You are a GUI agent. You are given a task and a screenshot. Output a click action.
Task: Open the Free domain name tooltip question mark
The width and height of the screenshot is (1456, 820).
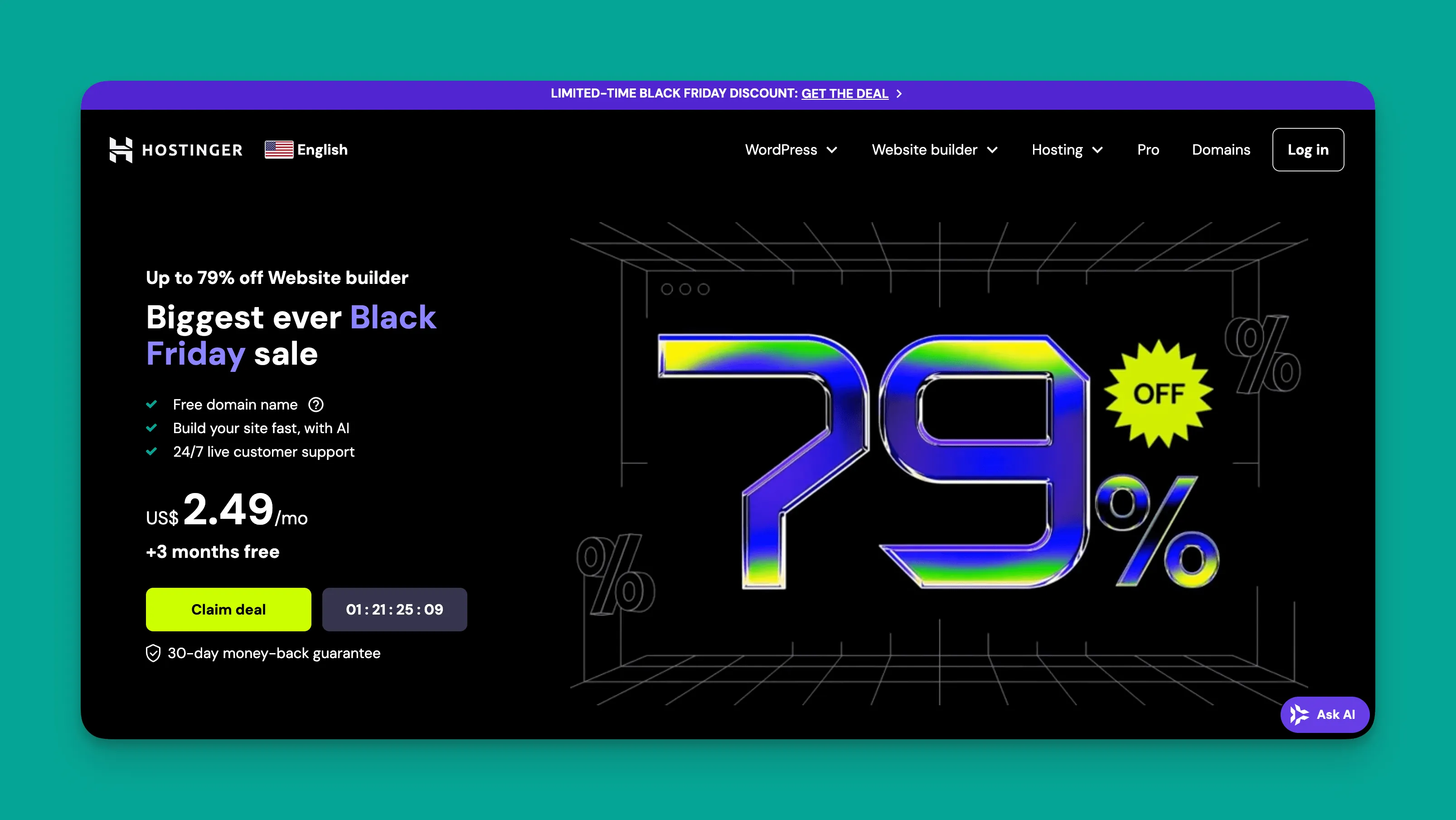[316, 404]
